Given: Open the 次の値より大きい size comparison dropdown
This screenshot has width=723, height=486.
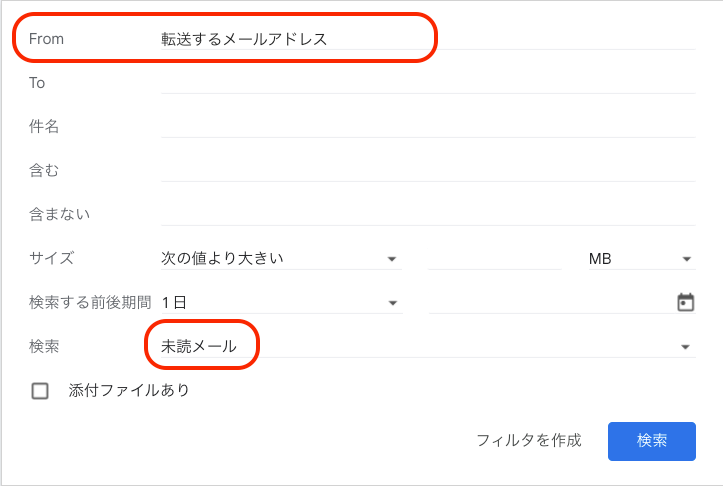Looking at the screenshot, I should [281, 258].
